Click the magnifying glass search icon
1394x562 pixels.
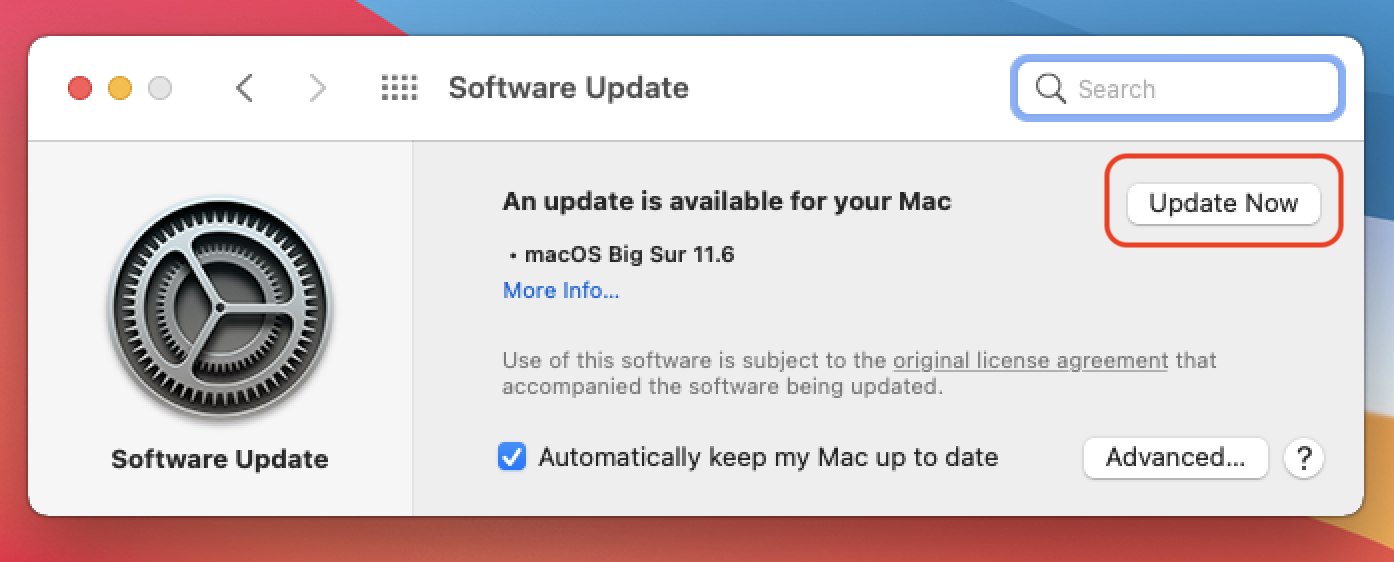pyautogui.click(x=1050, y=89)
